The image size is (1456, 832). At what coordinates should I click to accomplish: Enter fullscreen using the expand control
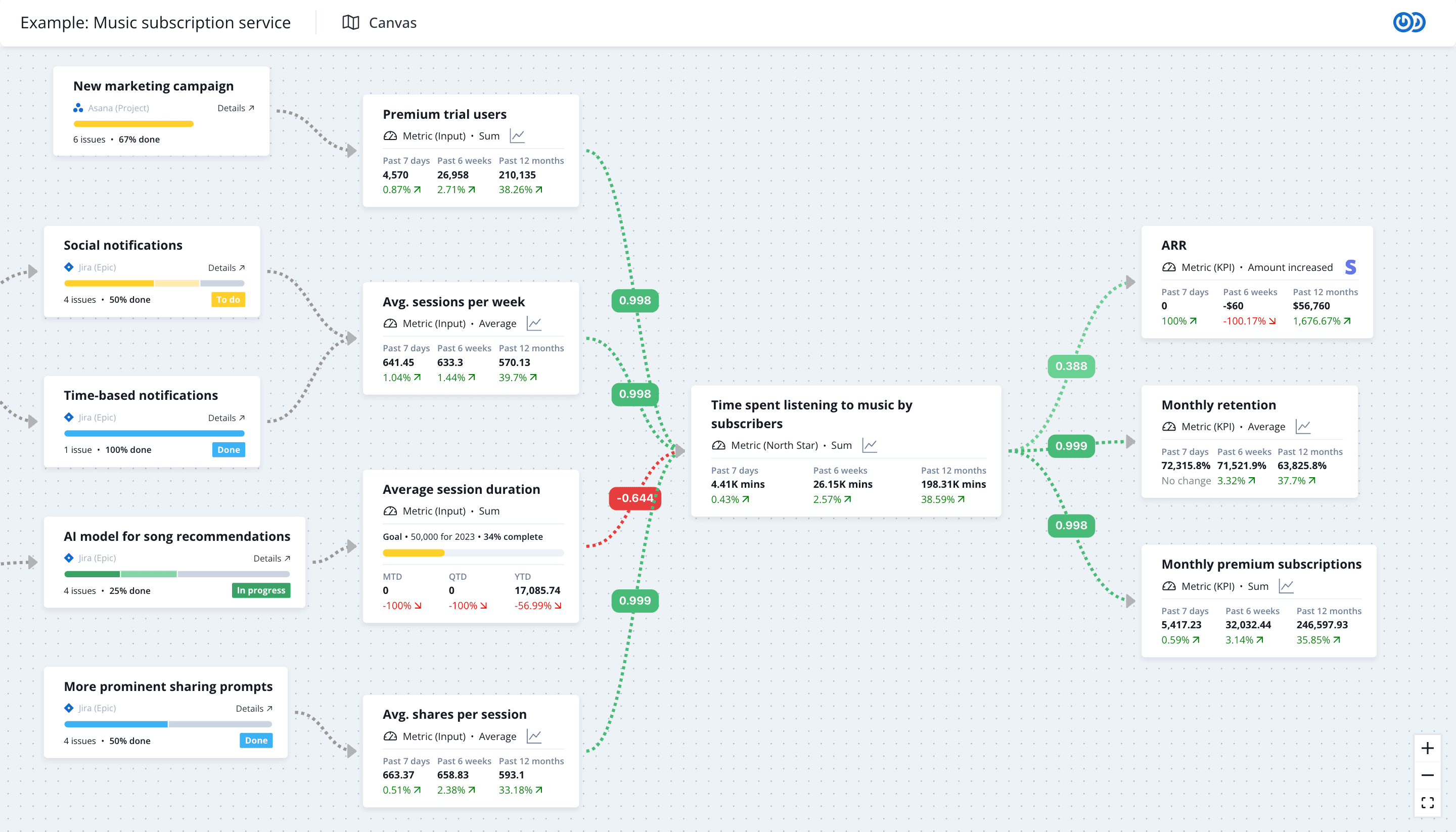click(x=1428, y=802)
